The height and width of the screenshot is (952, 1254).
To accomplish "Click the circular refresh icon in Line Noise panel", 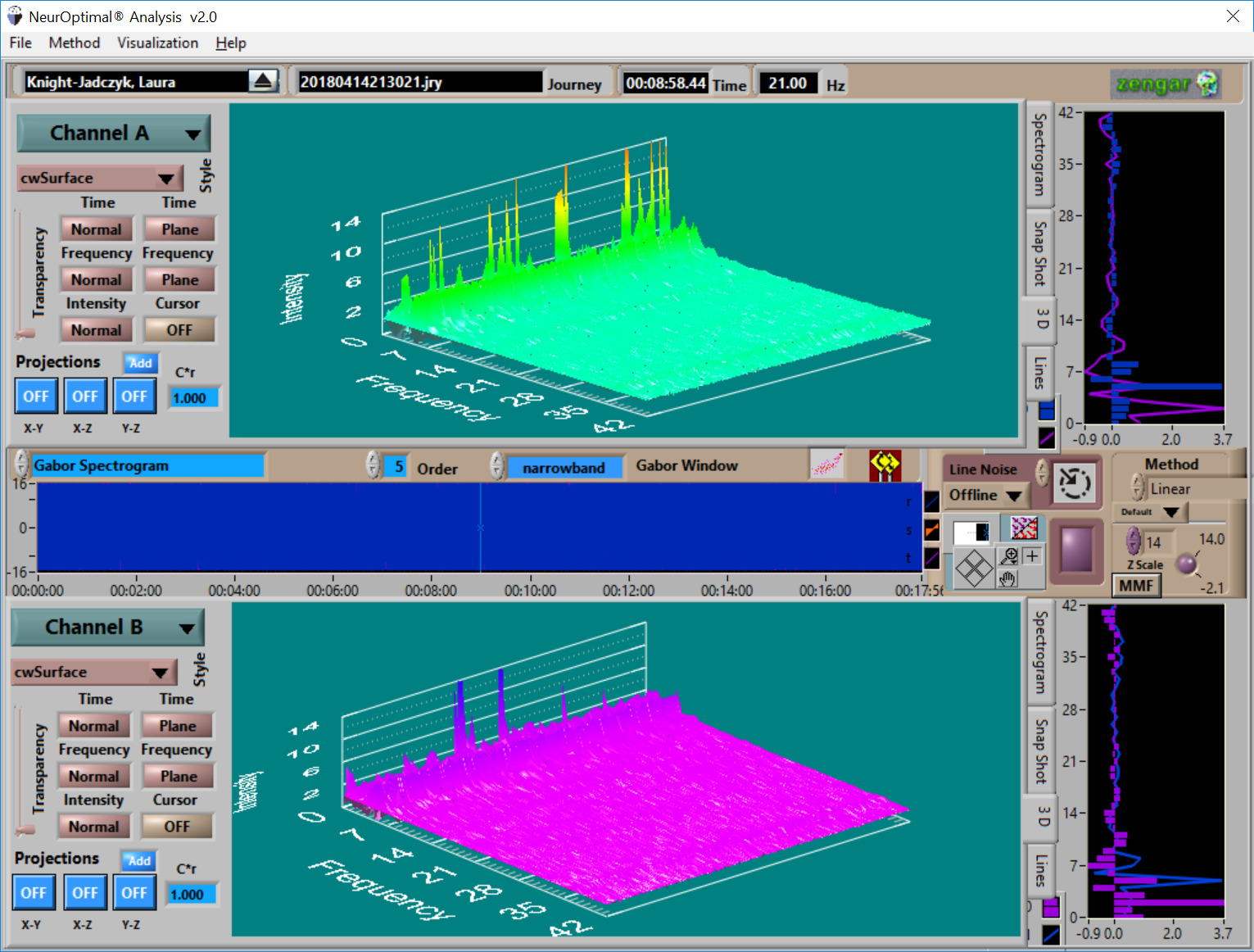I will pyautogui.click(x=1074, y=483).
